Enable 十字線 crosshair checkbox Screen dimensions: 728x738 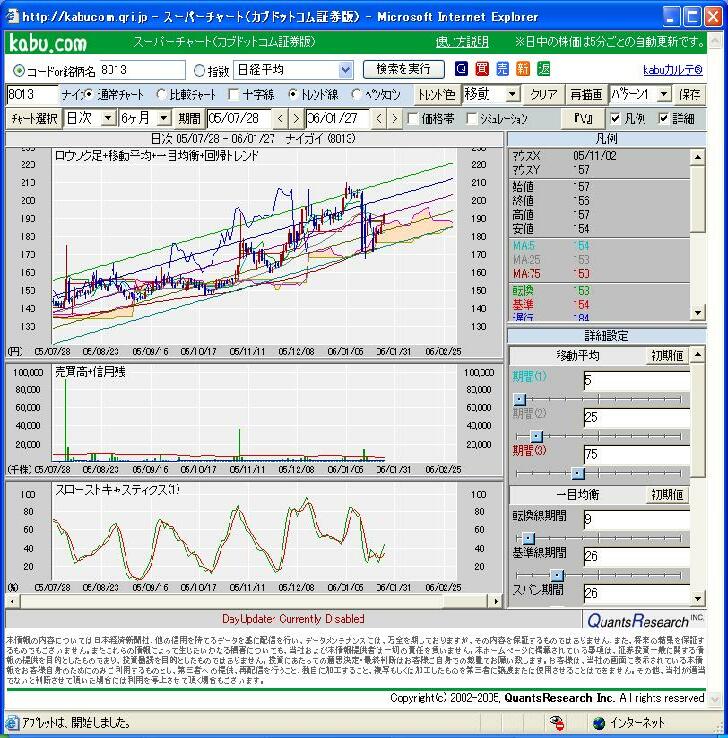coord(233,95)
